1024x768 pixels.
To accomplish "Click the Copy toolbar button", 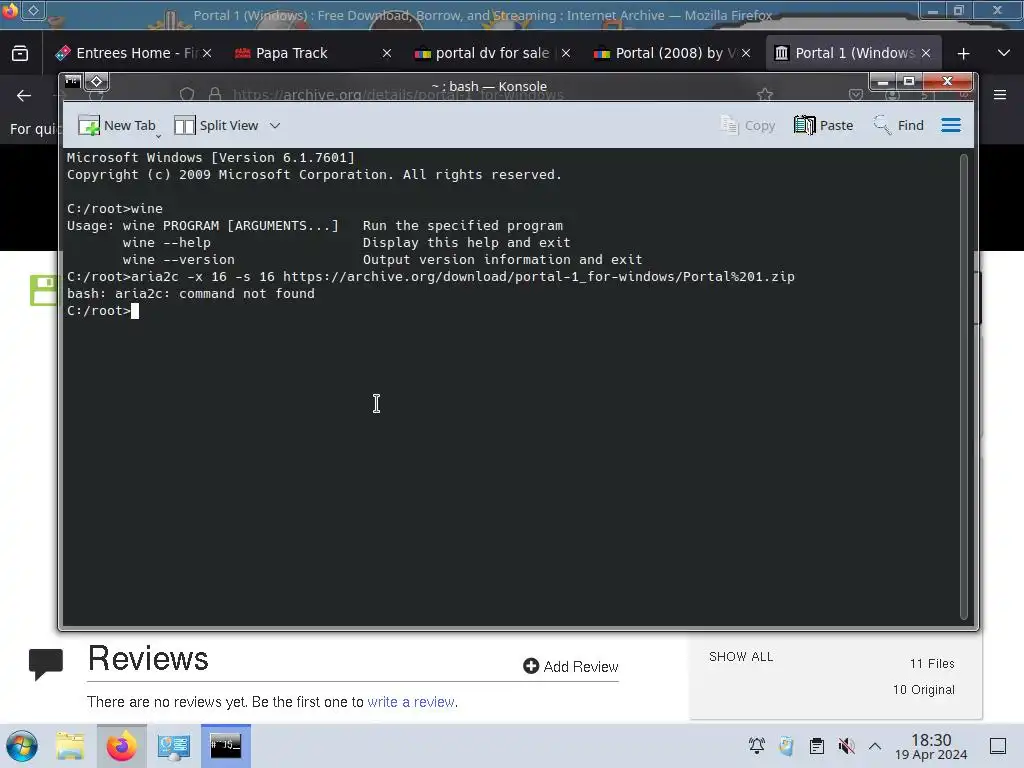I will (x=748, y=125).
